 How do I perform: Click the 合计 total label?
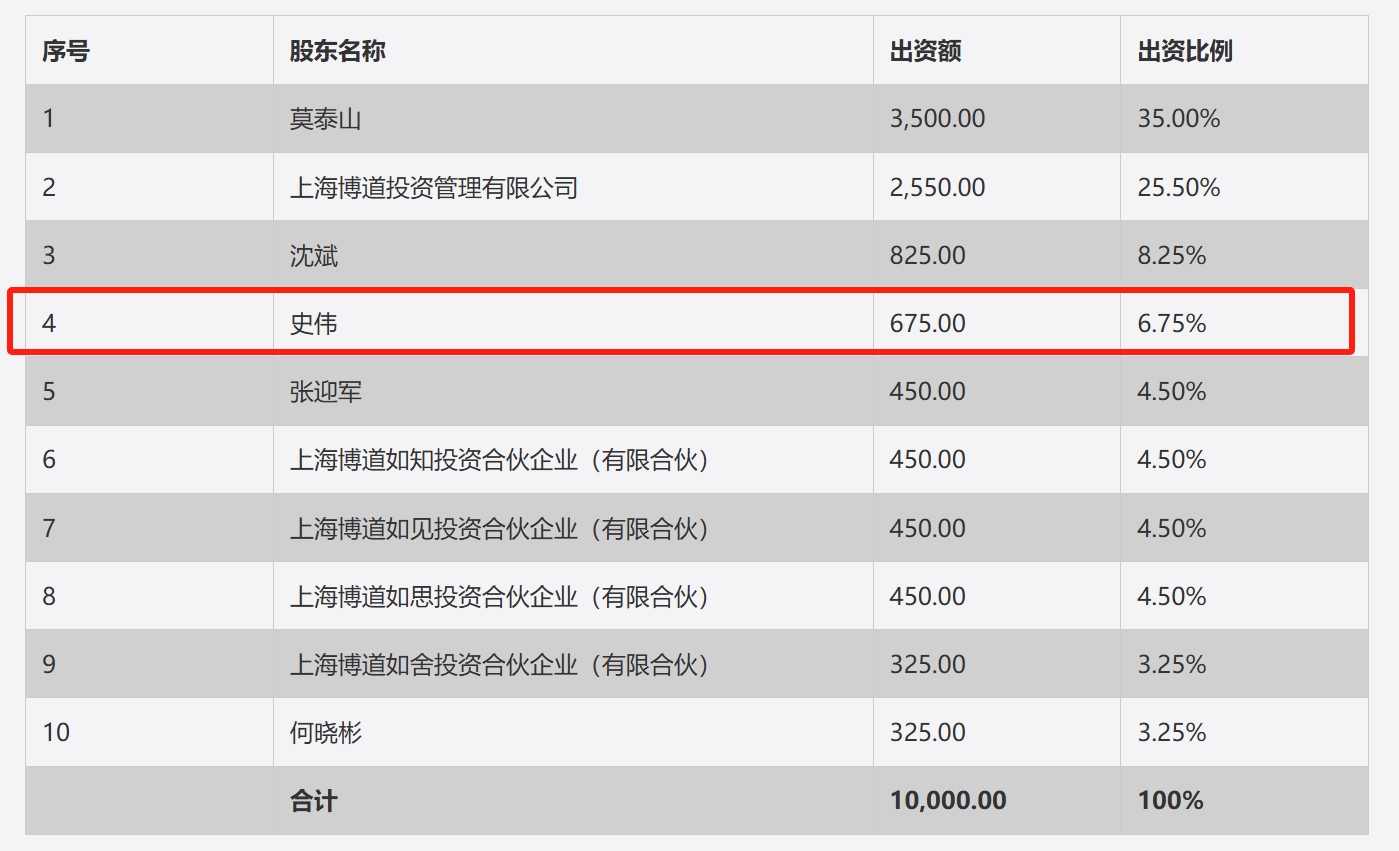pyautogui.click(x=314, y=800)
